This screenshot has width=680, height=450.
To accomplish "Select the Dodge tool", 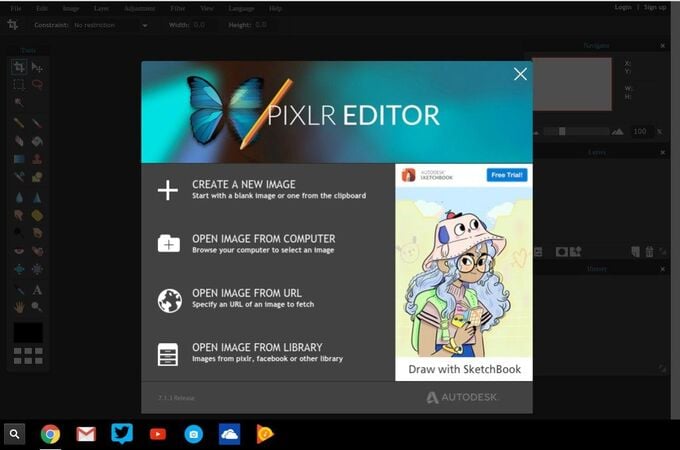I will click(x=19, y=233).
